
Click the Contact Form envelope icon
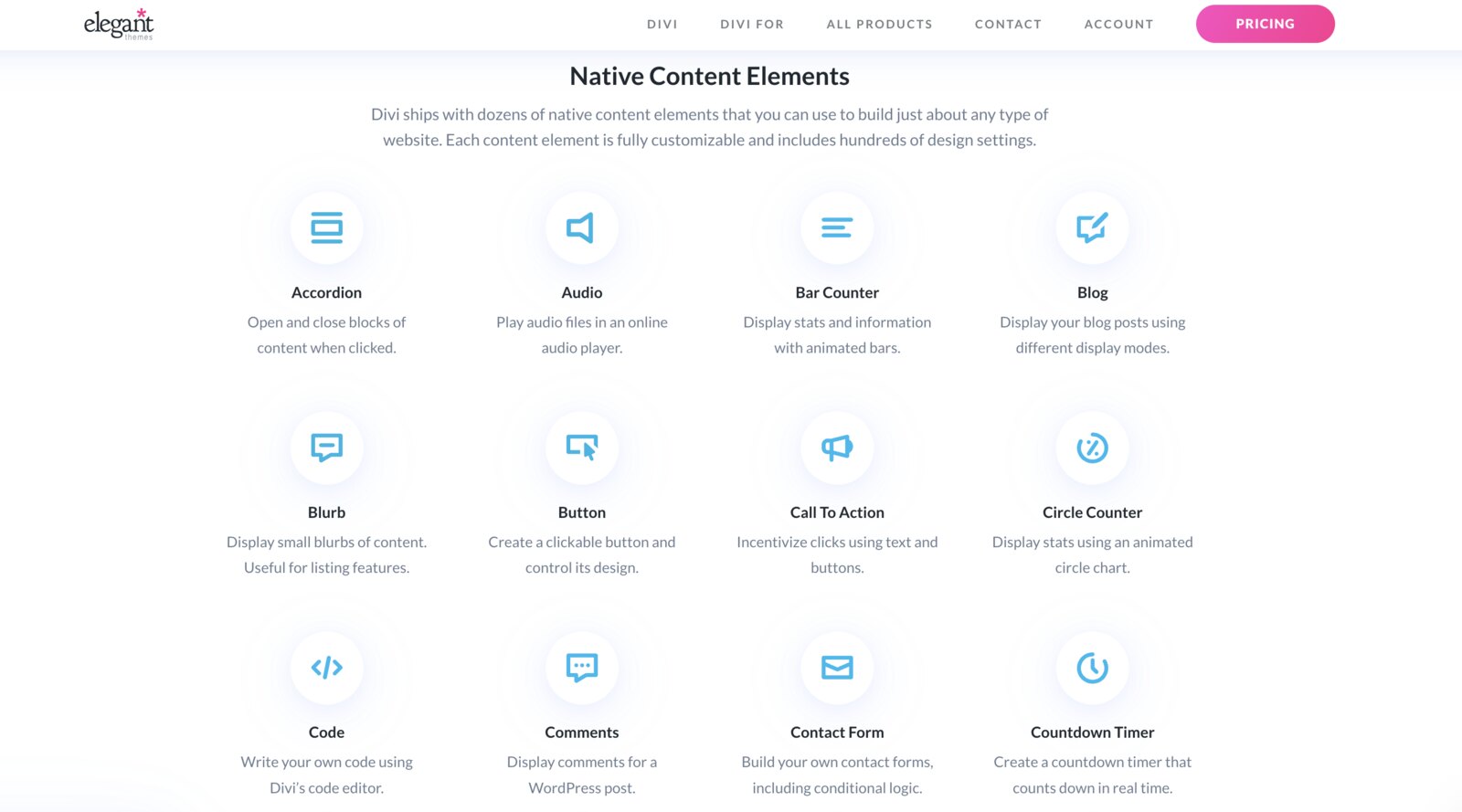point(837,668)
